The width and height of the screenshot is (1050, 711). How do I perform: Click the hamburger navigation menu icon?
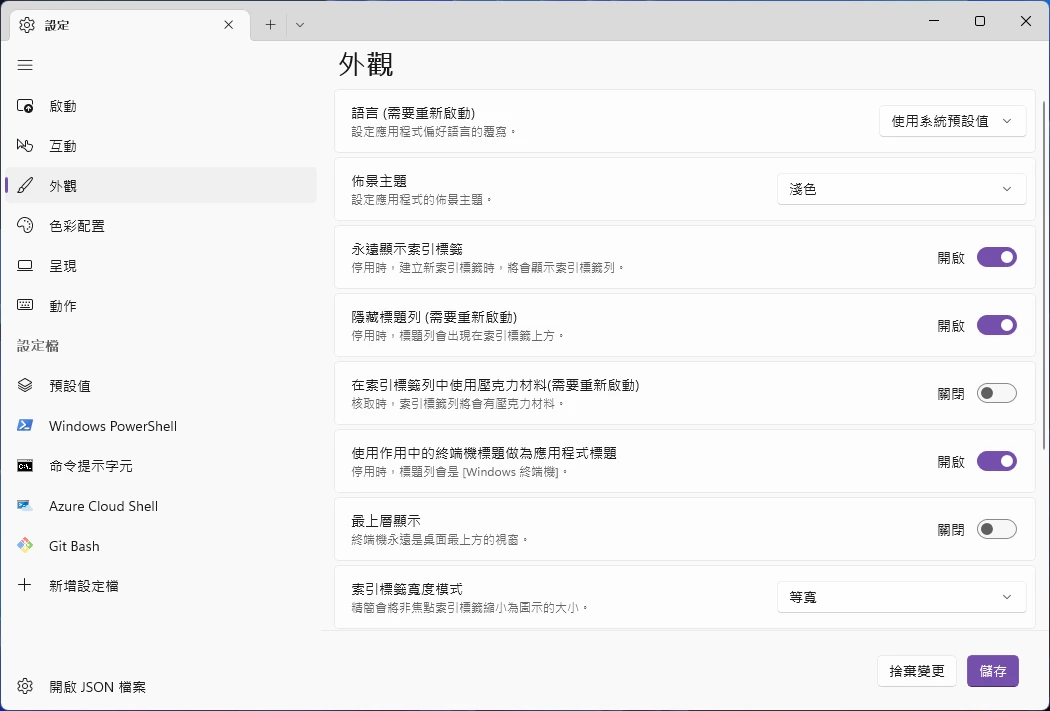pyautogui.click(x=25, y=65)
